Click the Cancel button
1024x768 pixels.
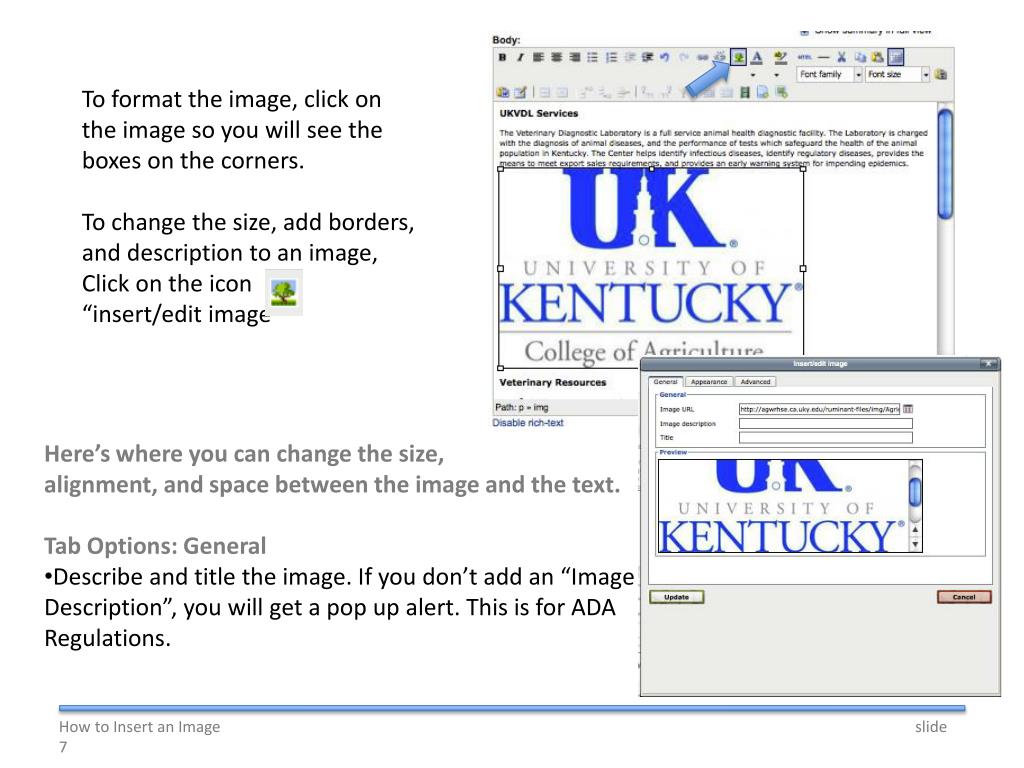pyautogui.click(x=964, y=597)
